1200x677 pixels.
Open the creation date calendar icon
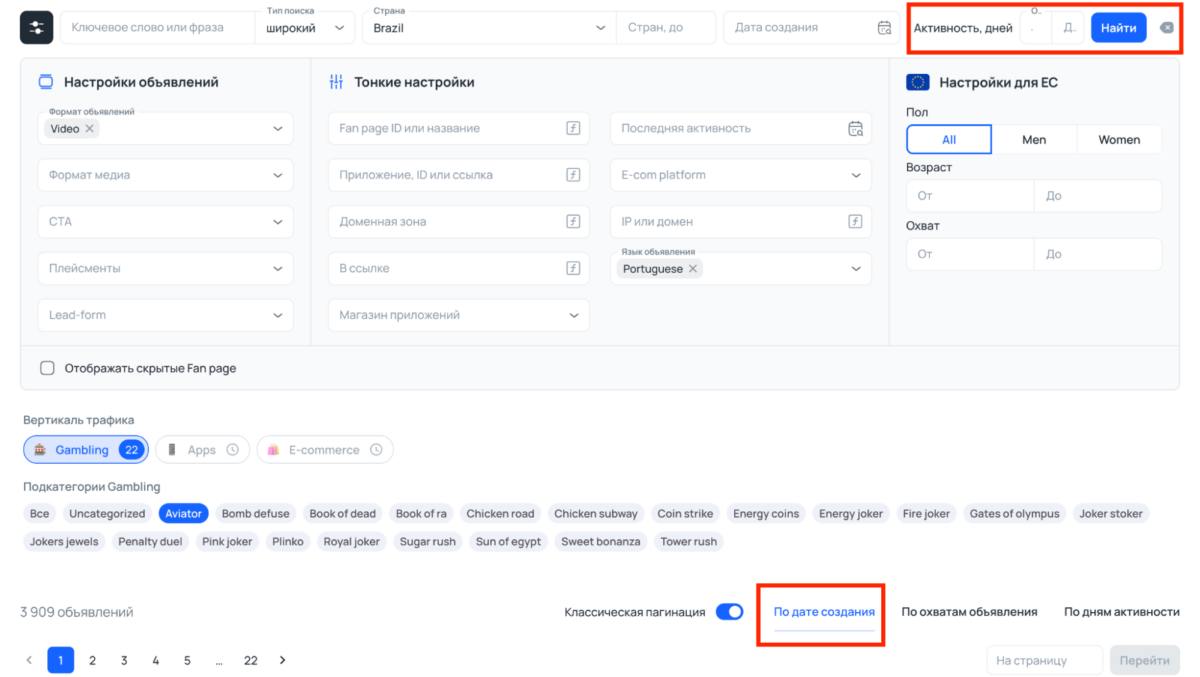click(x=884, y=28)
